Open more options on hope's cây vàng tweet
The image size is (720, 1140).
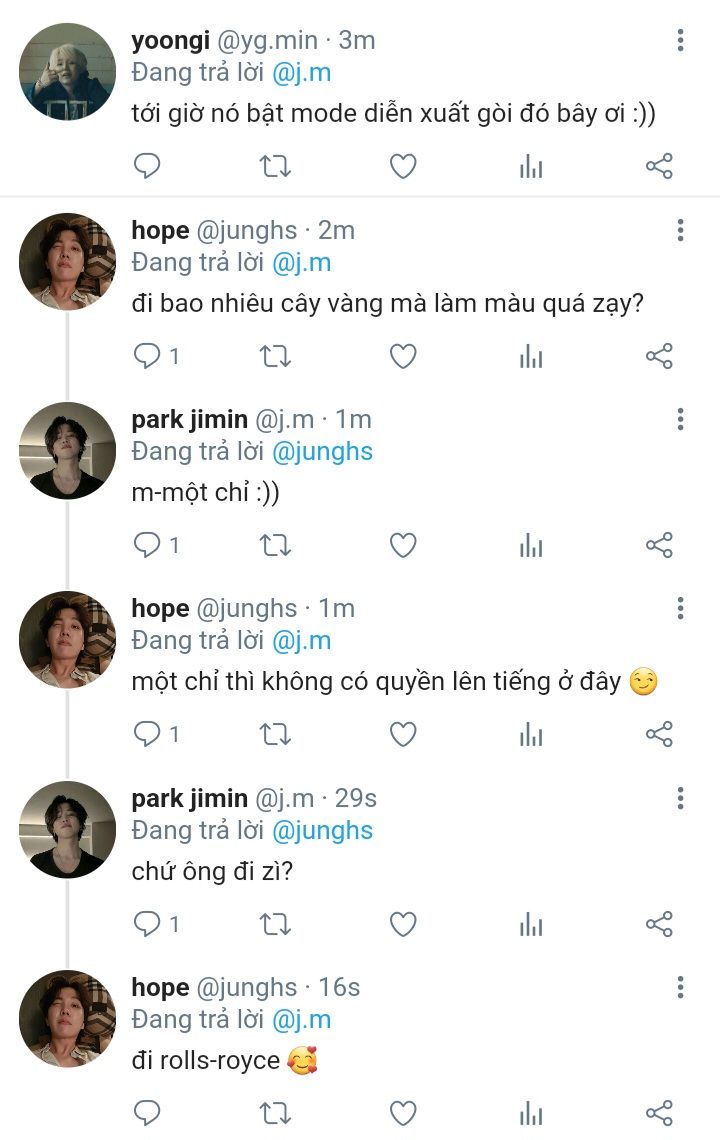coord(680,230)
